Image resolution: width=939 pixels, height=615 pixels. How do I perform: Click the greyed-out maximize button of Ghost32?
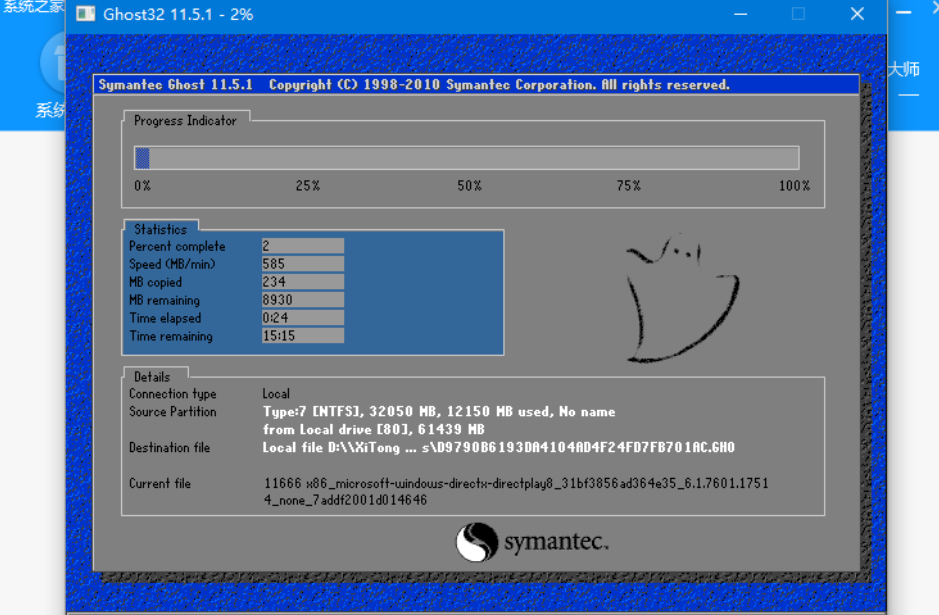click(x=798, y=14)
